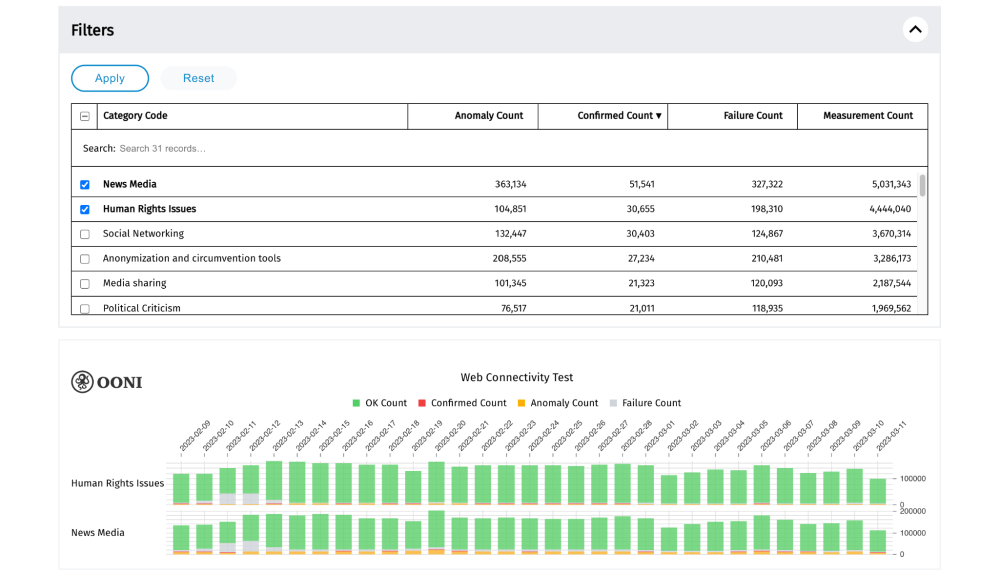
Task: Select the Political Criticism checkbox
Action: coord(85,309)
